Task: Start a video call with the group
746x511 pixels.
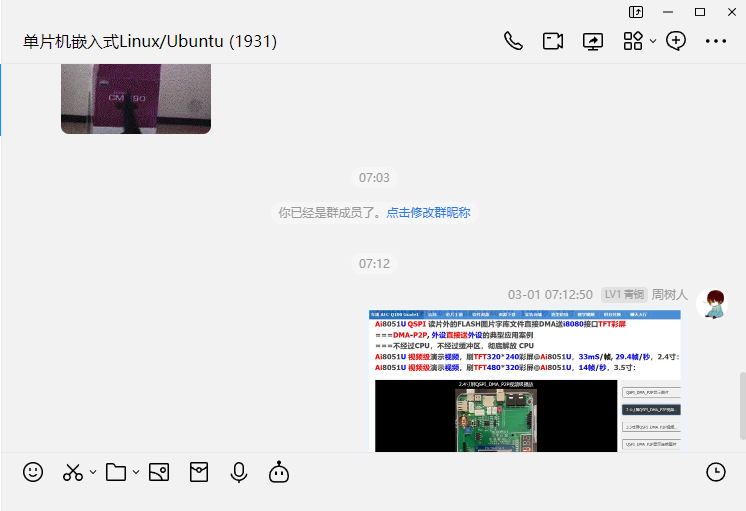Action: coord(553,41)
